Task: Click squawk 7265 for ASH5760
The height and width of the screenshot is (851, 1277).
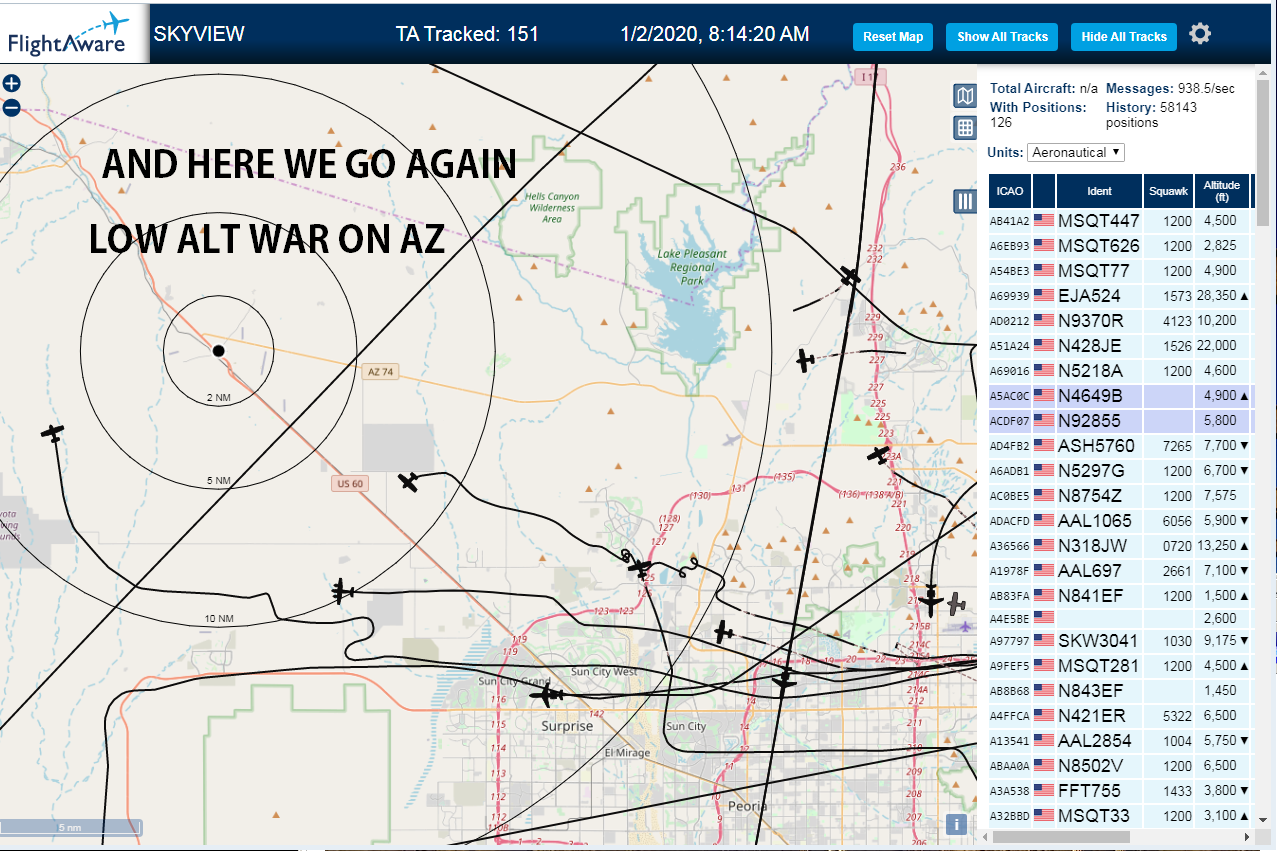Action: coord(1178,446)
